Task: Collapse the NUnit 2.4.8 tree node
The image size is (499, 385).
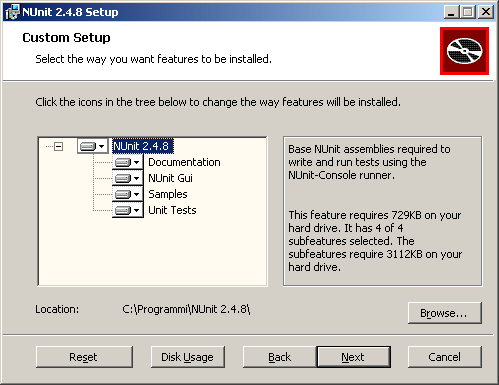Action: [59, 146]
